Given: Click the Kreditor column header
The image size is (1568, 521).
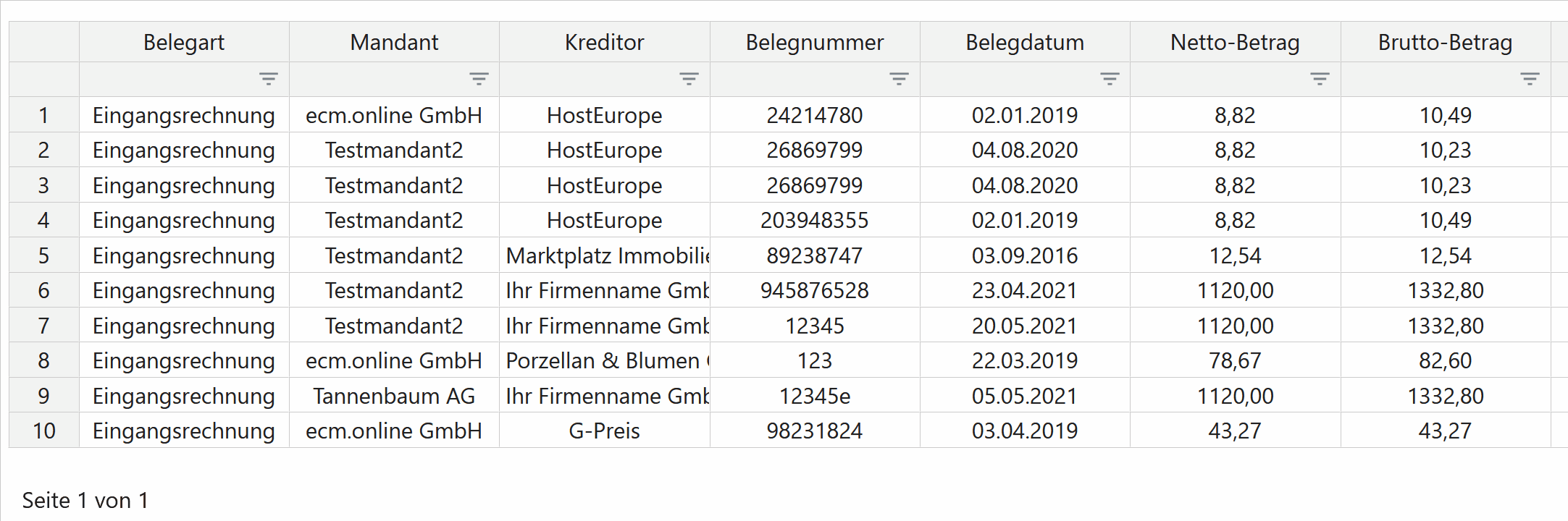Looking at the screenshot, I should click(605, 42).
